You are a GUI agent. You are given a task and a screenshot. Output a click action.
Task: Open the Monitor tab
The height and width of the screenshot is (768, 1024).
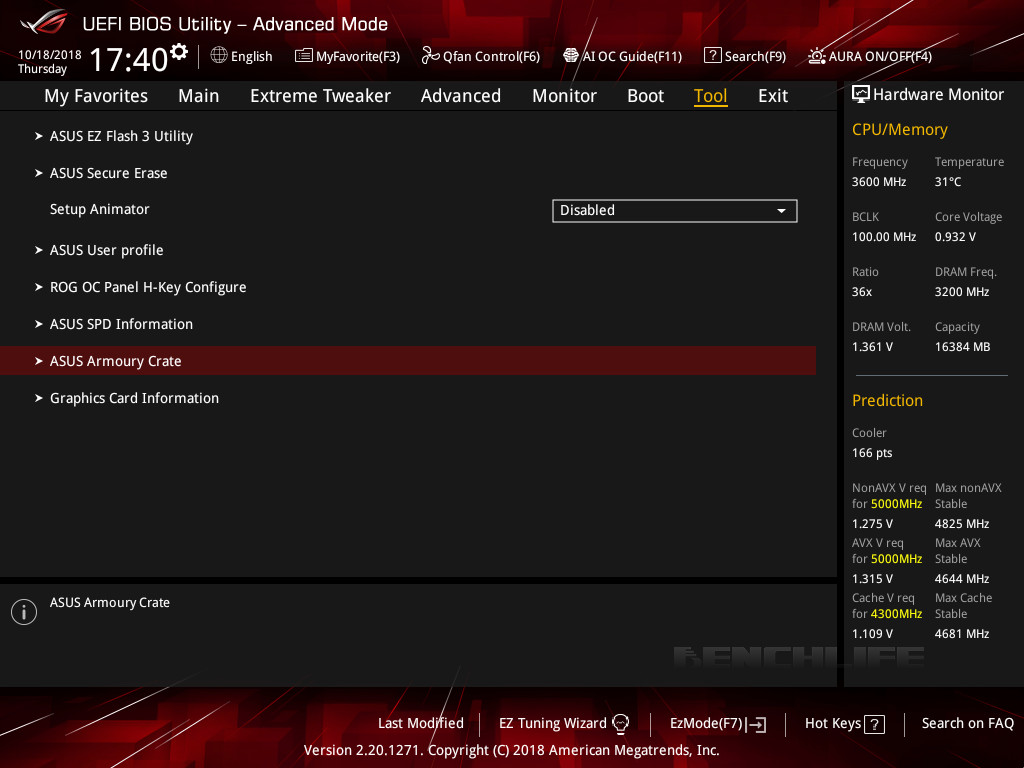(x=564, y=96)
